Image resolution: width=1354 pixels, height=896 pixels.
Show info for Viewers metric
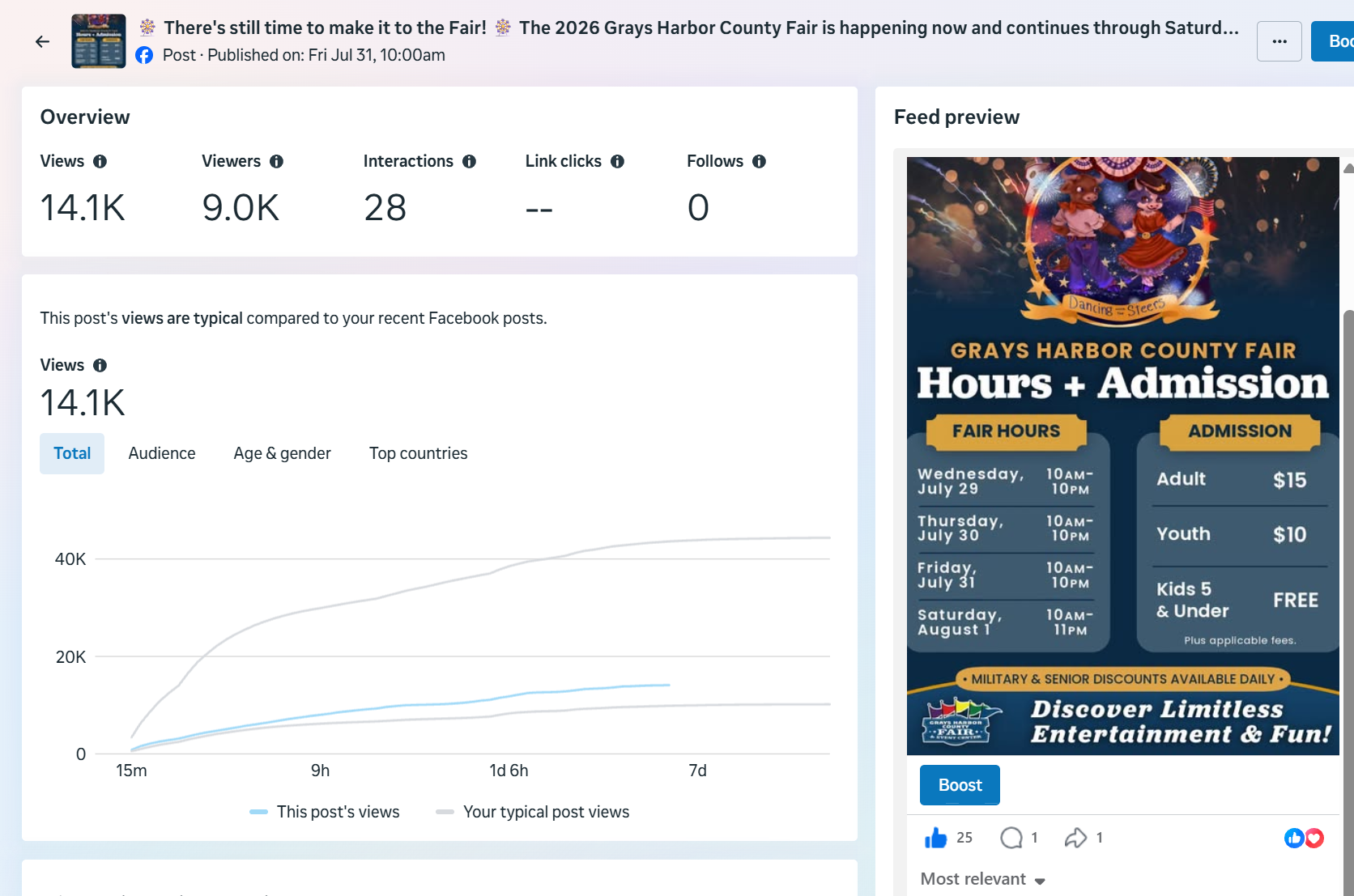[x=276, y=161]
